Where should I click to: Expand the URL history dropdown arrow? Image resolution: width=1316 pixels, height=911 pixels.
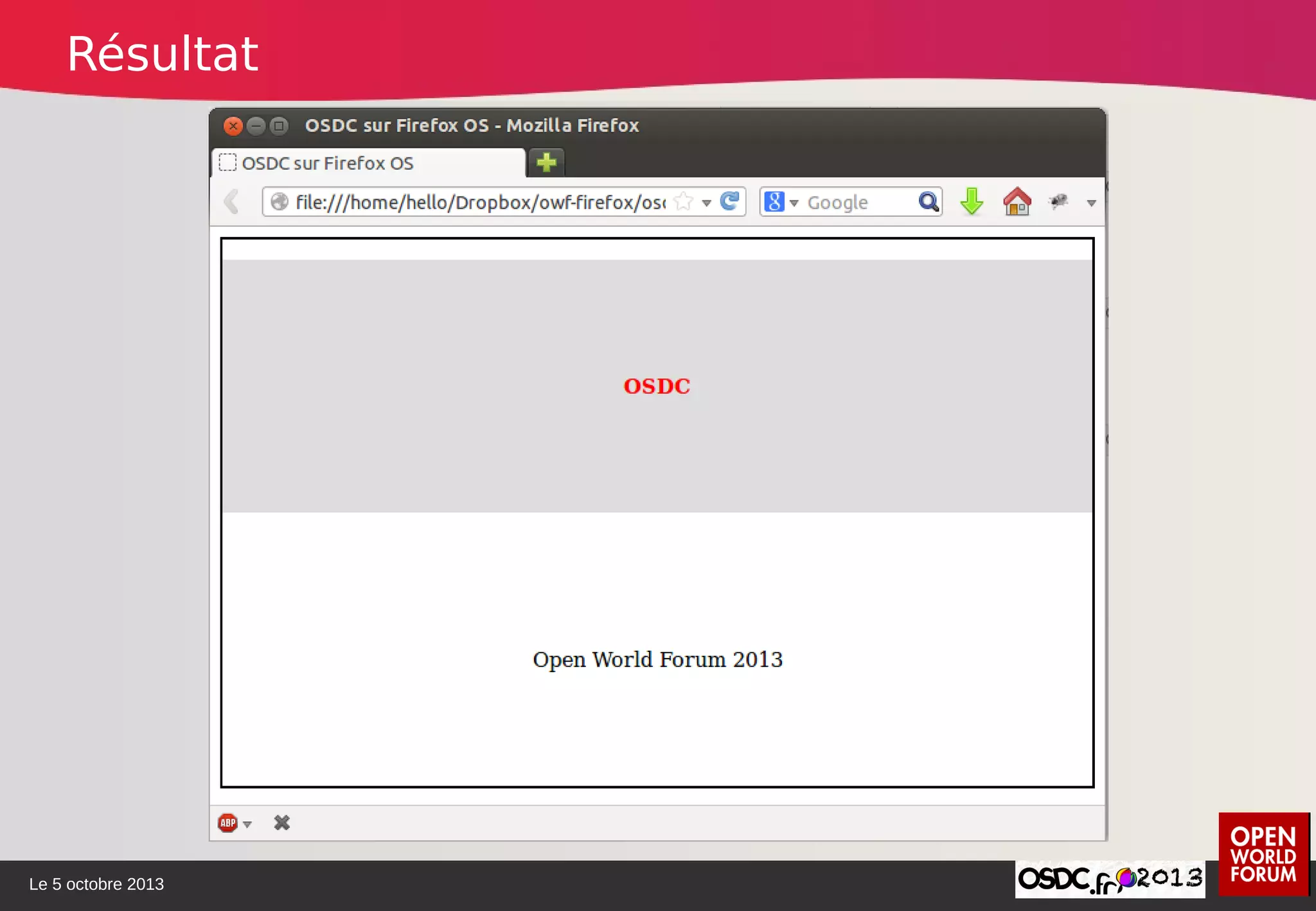pyautogui.click(x=706, y=203)
